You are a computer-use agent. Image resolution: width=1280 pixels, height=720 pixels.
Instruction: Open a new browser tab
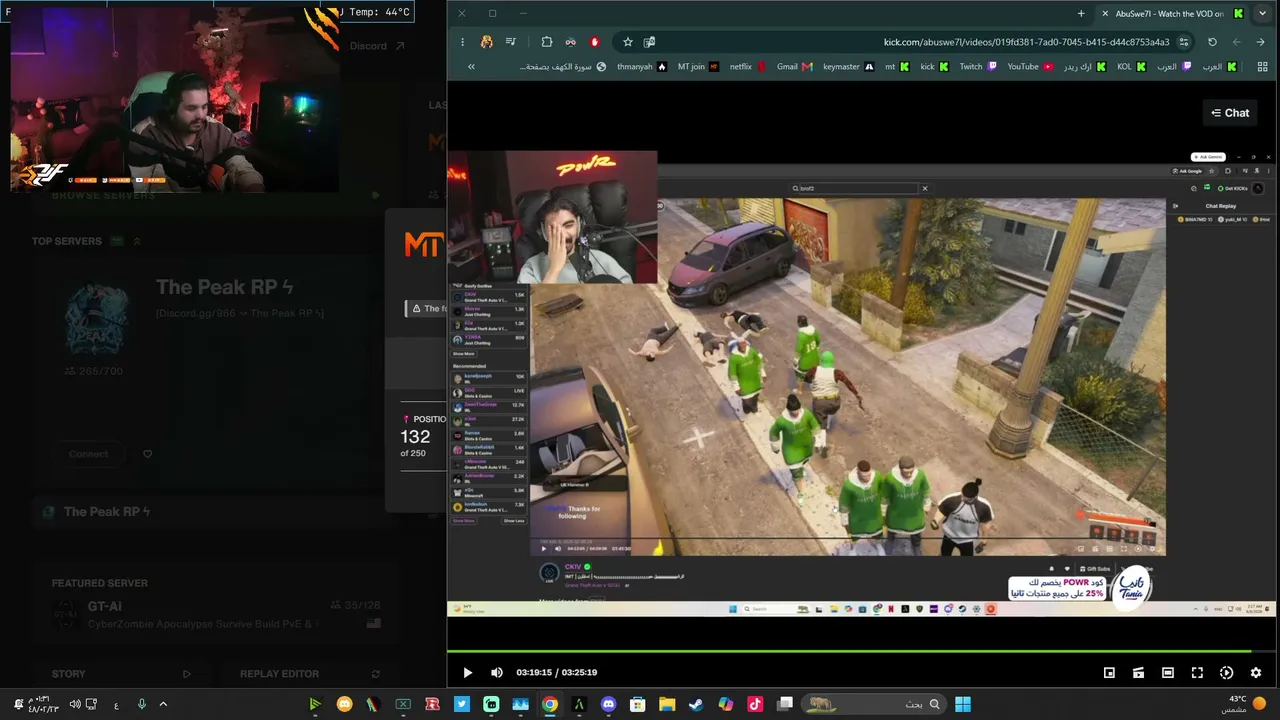(x=1081, y=14)
